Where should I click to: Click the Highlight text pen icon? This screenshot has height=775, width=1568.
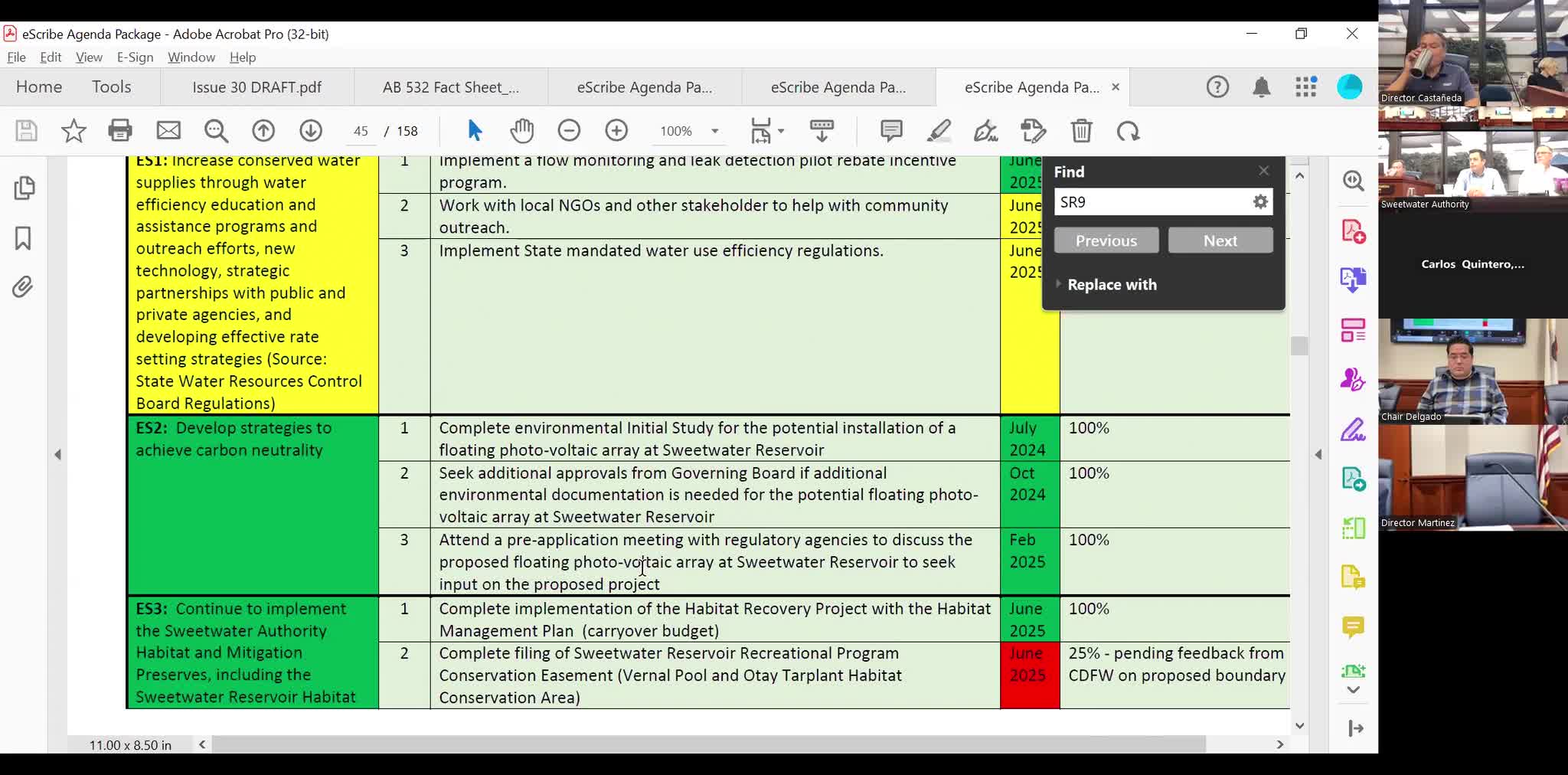tap(939, 131)
